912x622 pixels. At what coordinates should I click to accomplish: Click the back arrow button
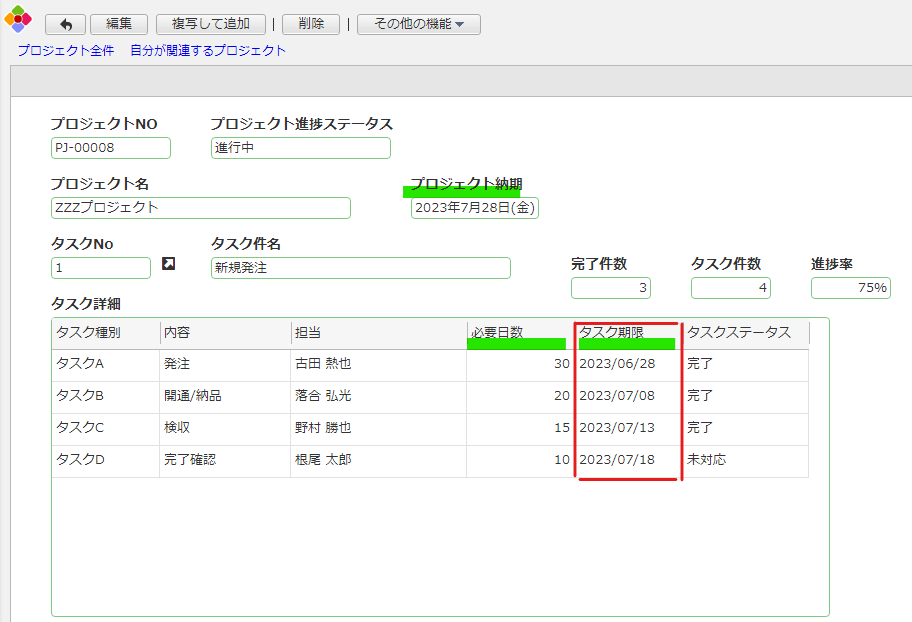(x=66, y=25)
